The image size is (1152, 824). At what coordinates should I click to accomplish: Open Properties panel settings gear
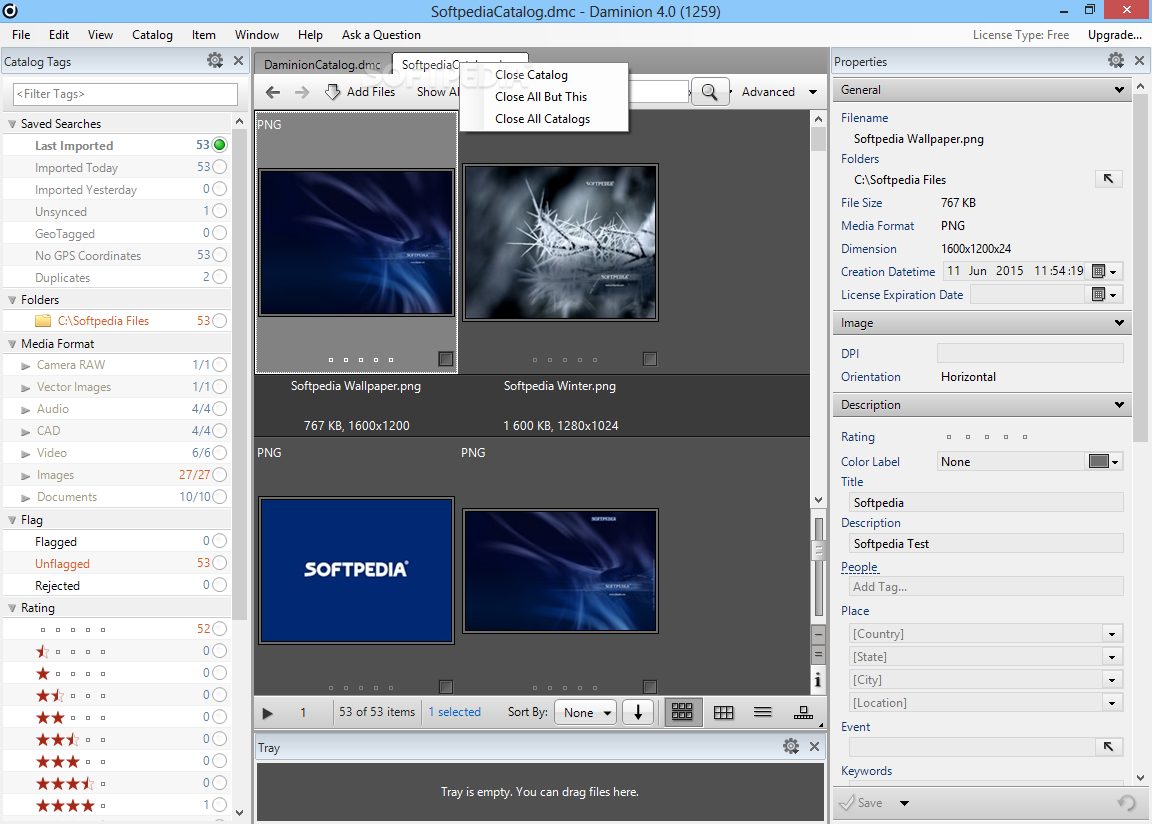pos(1116,60)
